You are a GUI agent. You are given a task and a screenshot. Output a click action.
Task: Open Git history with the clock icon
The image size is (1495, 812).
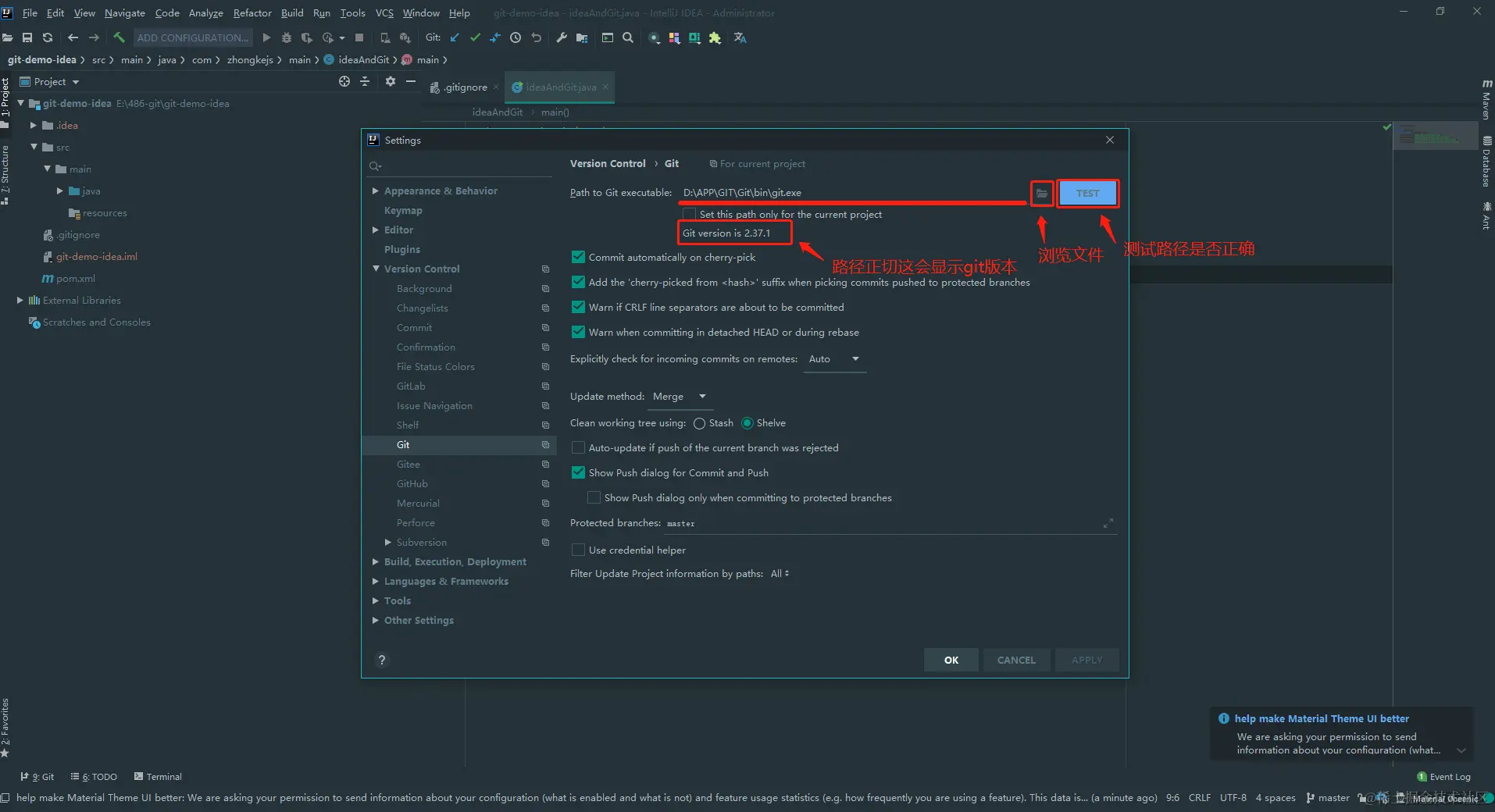[516, 37]
